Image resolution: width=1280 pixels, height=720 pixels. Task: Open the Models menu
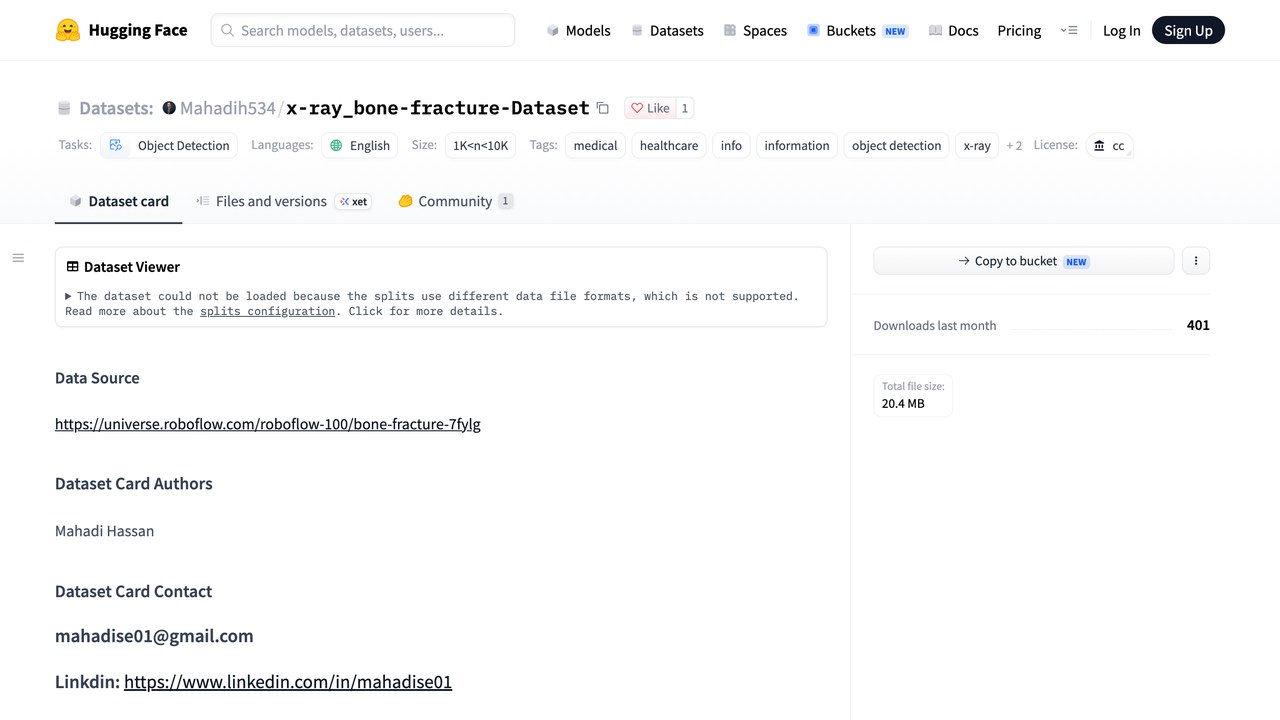(578, 31)
